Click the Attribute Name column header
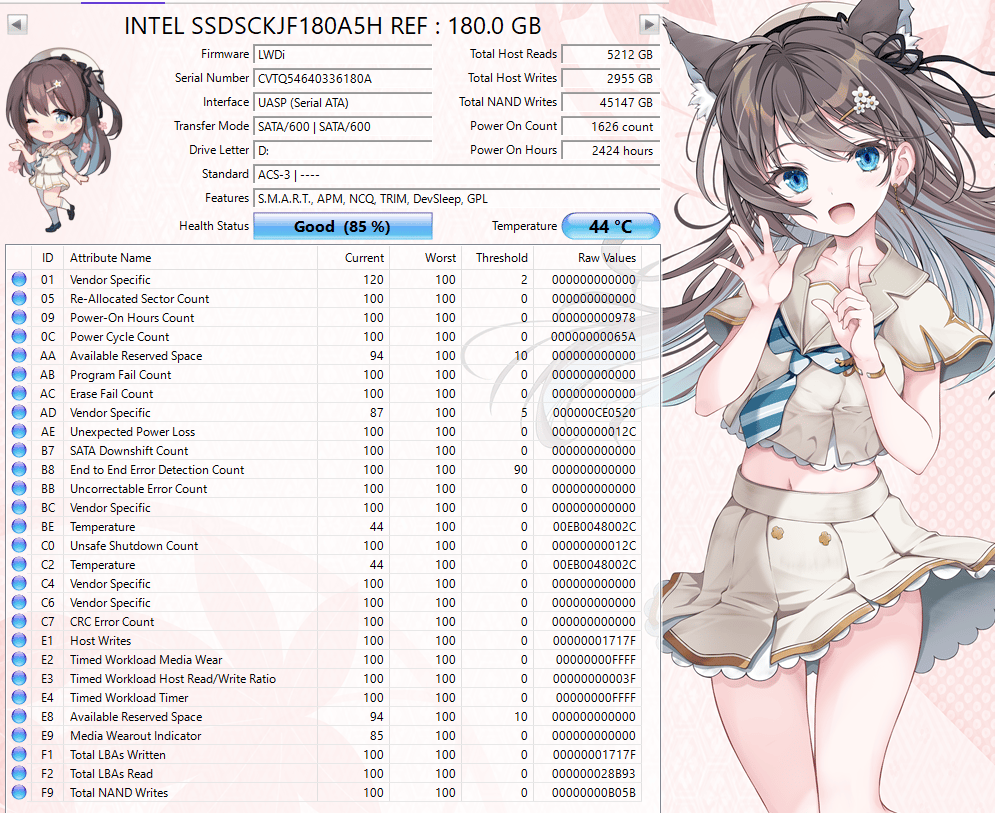Screen dimensions: 995x813 [190, 258]
